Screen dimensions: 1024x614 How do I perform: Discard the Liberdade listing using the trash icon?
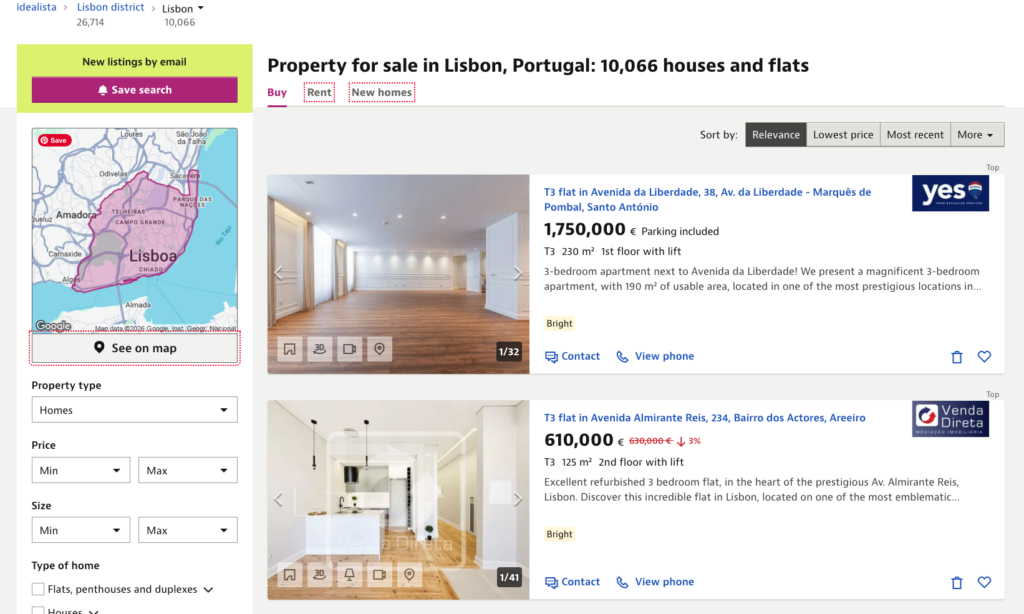[956, 356]
